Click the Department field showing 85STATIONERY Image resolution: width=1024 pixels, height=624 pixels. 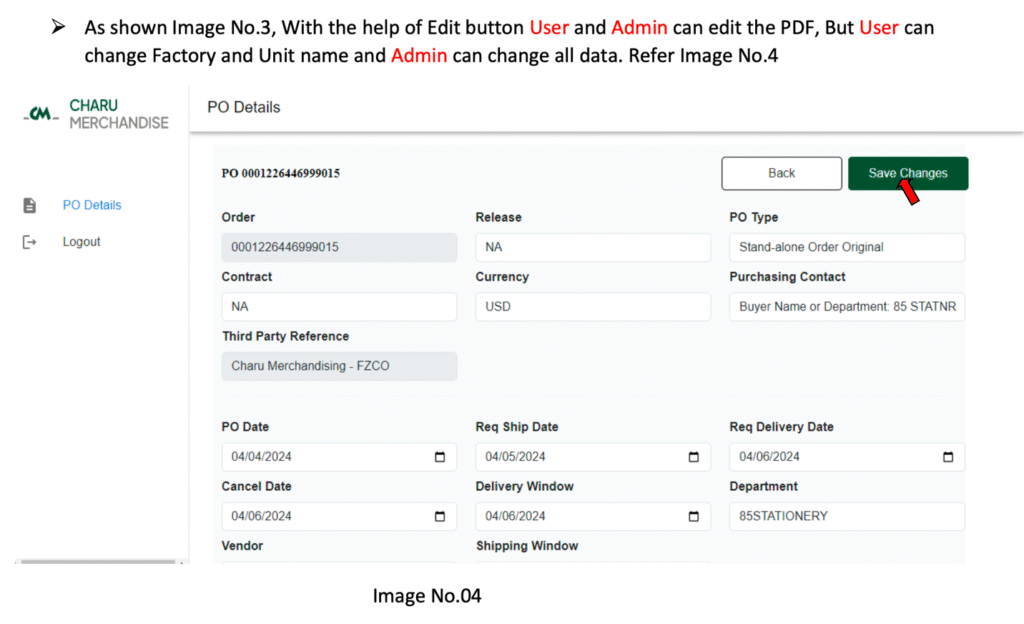tap(846, 517)
